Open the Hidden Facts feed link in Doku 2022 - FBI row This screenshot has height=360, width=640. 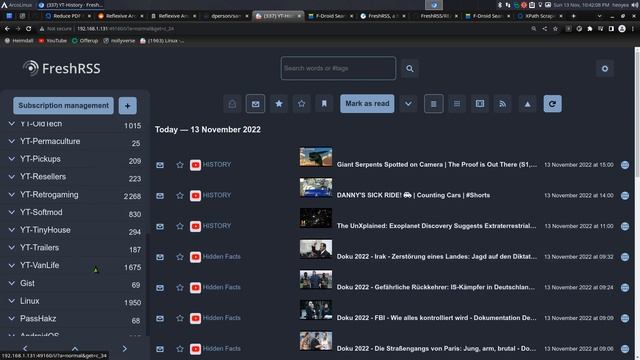[x=222, y=318]
